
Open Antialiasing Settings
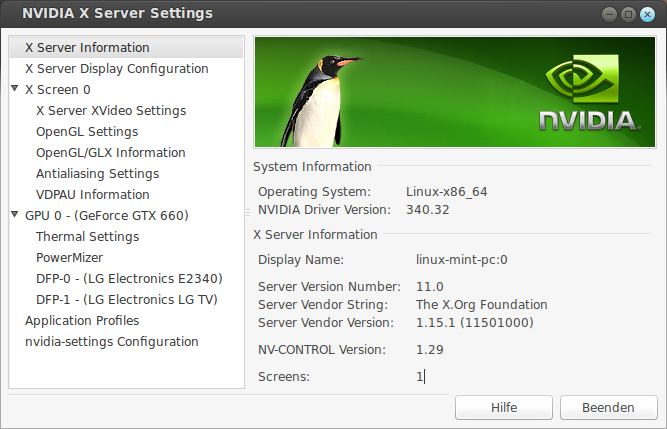[x=97, y=173]
